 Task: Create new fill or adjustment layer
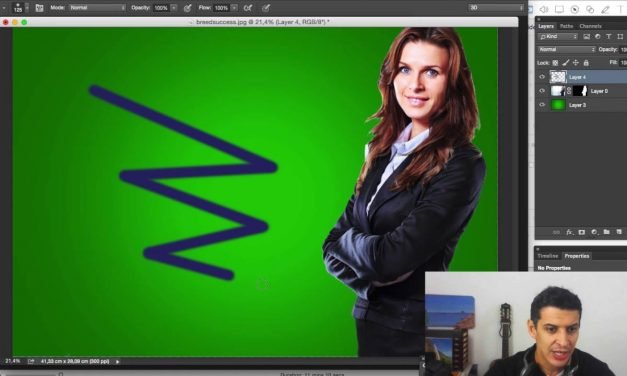pyautogui.click(x=594, y=232)
